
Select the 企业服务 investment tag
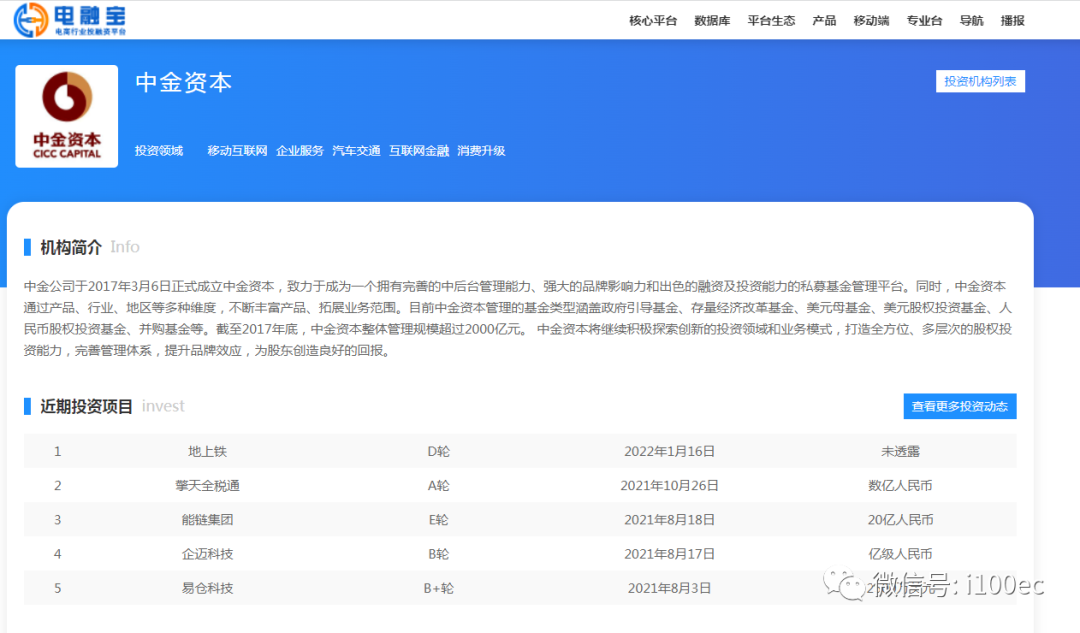300,151
